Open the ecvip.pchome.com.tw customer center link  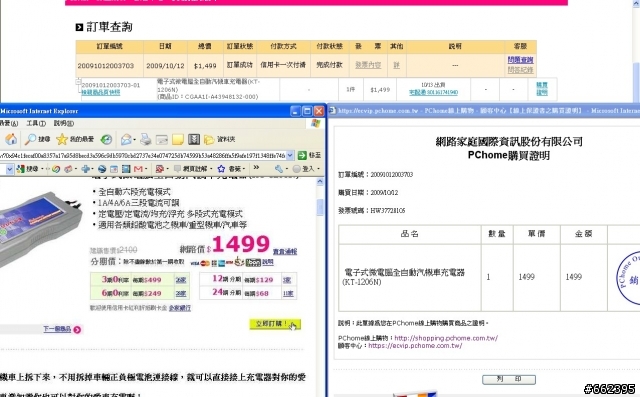click(x=415, y=345)
